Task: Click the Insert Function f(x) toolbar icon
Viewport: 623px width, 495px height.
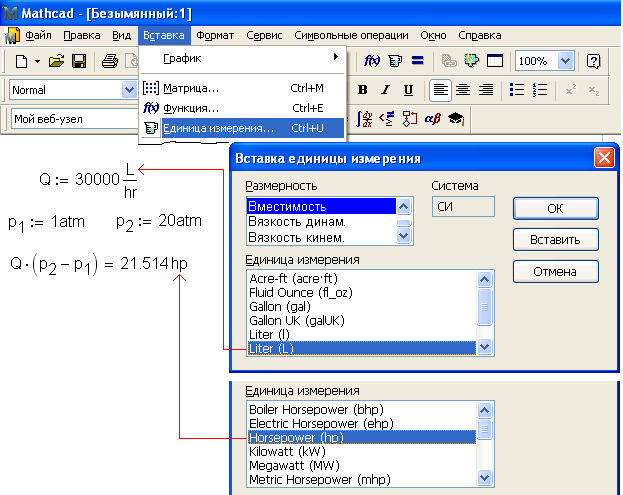Action: click(372, 61)
